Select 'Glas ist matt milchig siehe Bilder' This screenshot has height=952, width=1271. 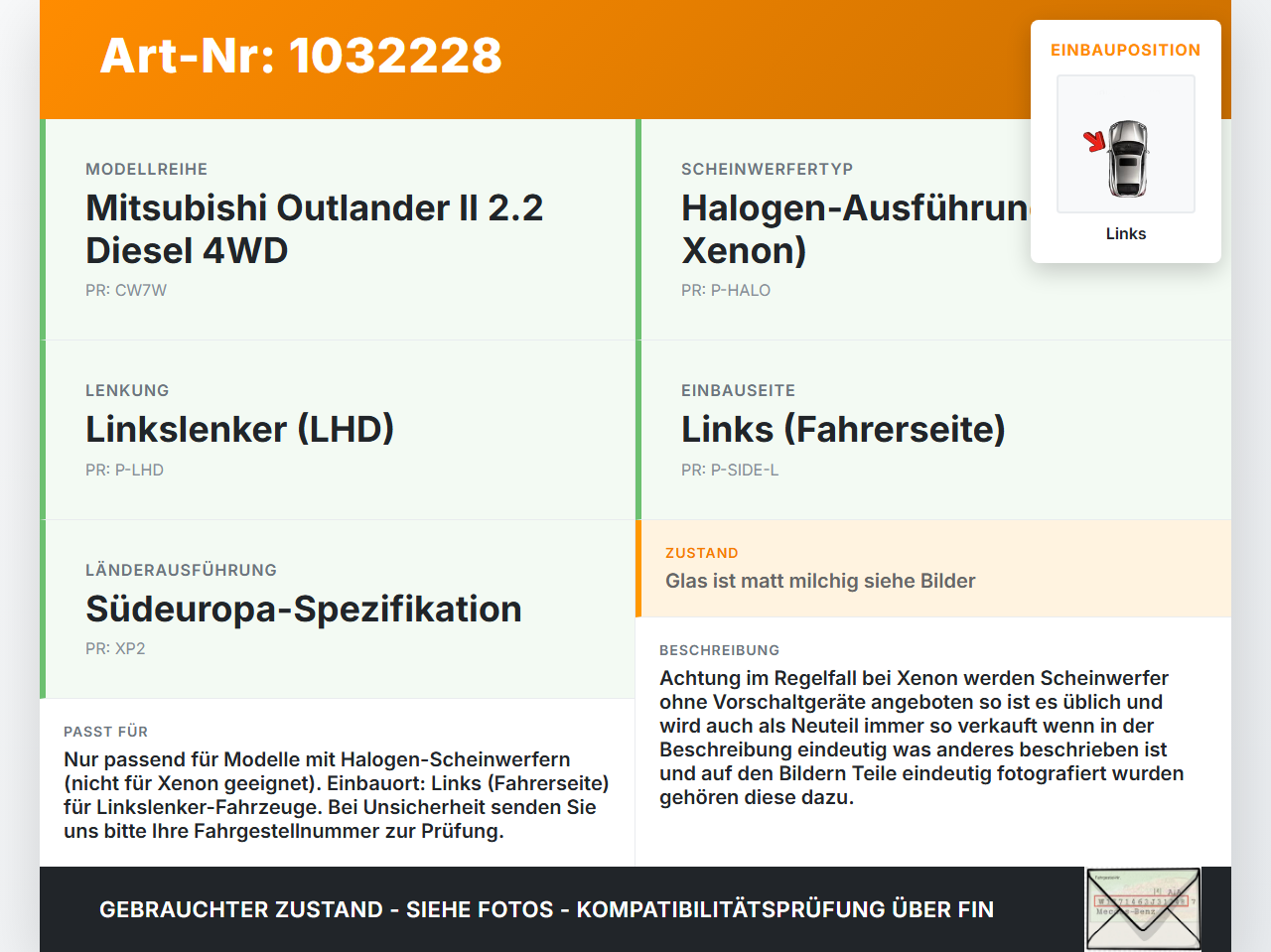click(820, 581)
